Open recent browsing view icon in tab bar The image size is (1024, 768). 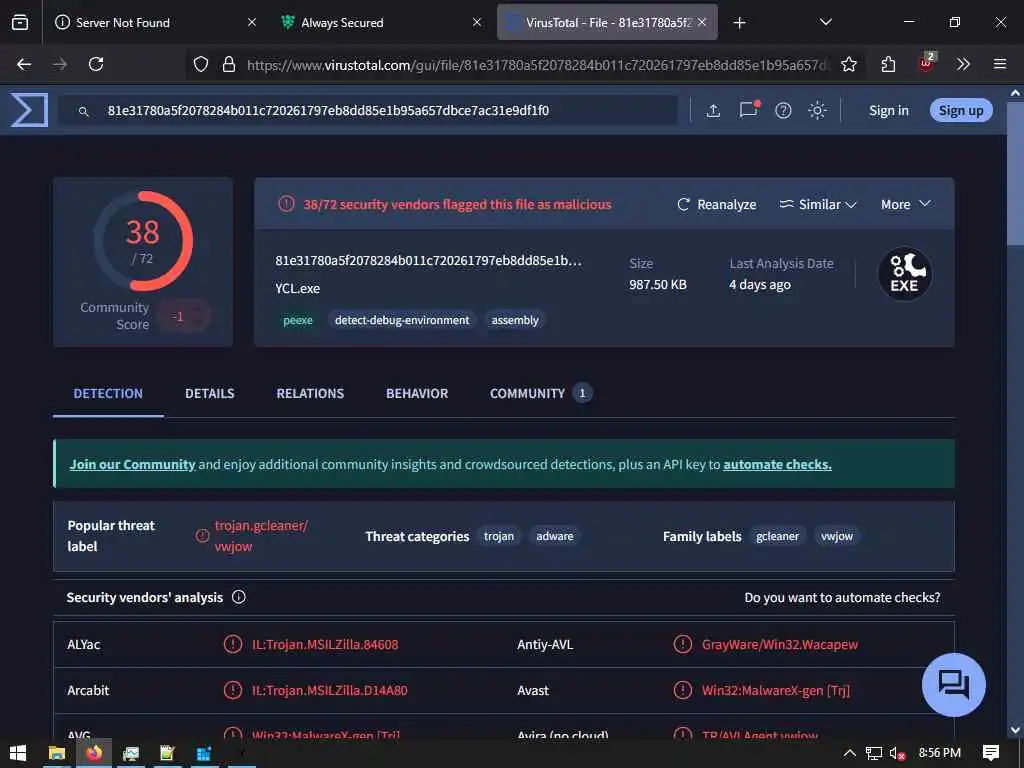20,22
